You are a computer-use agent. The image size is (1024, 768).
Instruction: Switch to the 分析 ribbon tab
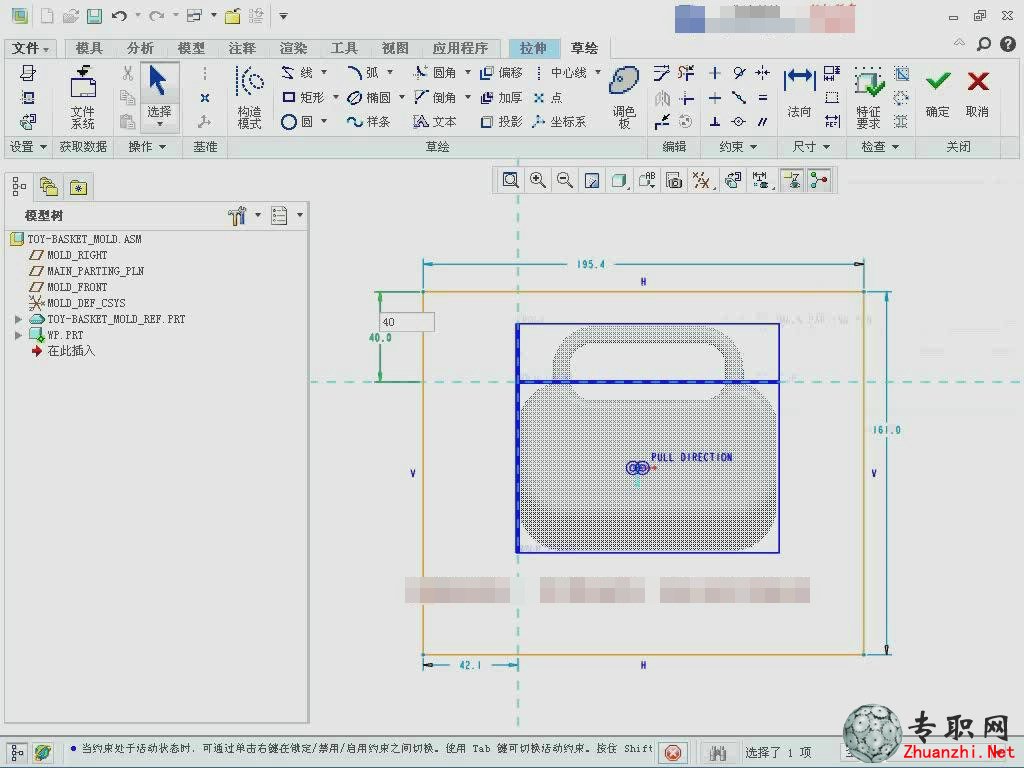tap(140, 48)
